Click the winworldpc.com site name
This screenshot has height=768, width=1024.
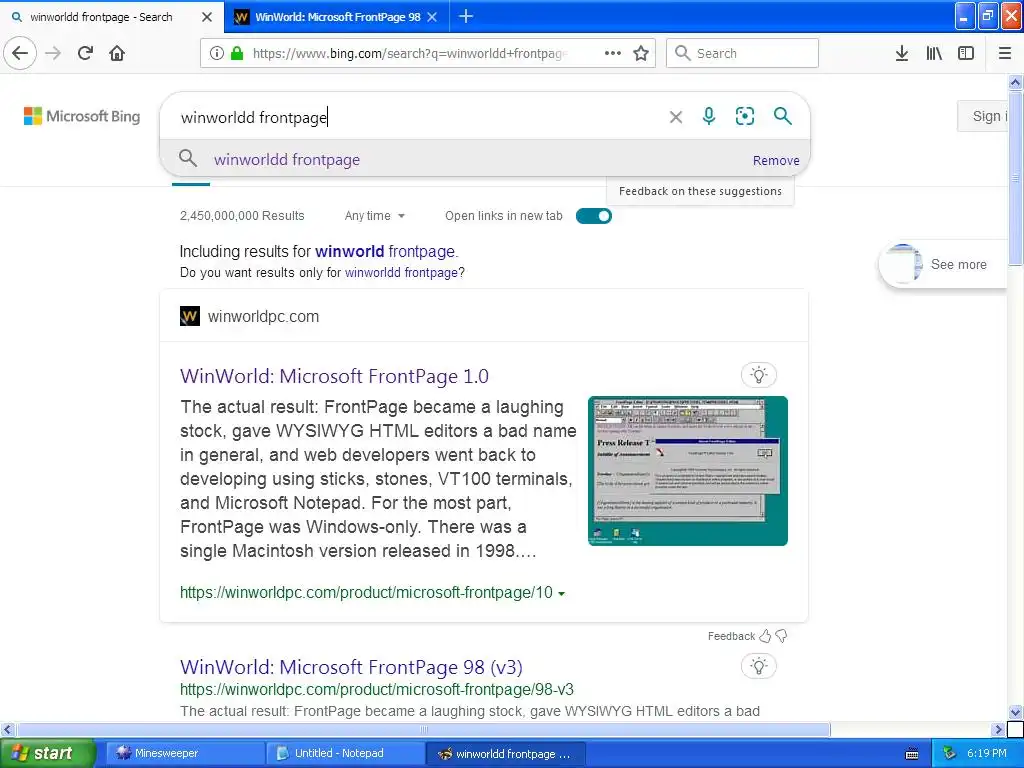pos(263,317)
